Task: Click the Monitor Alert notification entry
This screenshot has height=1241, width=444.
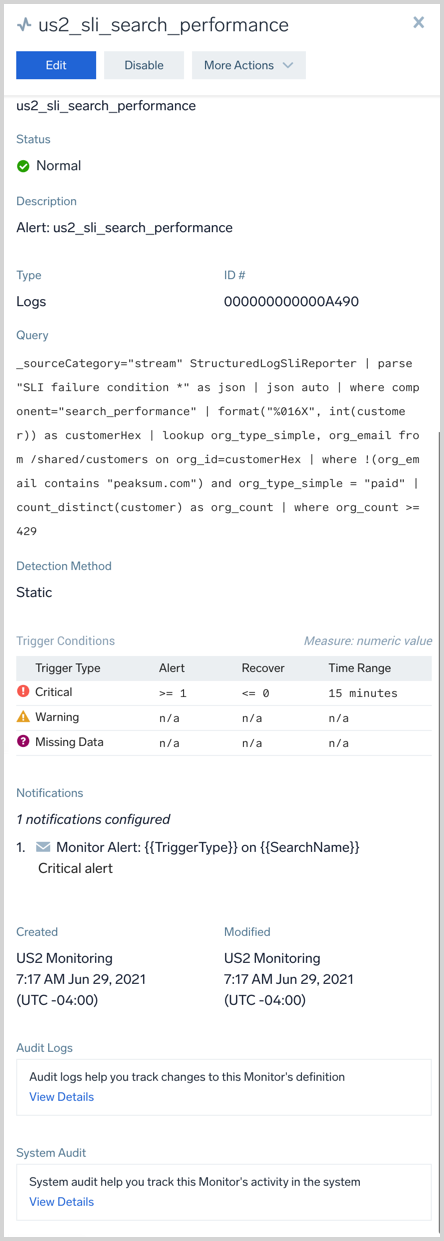Action: (197, 857)
